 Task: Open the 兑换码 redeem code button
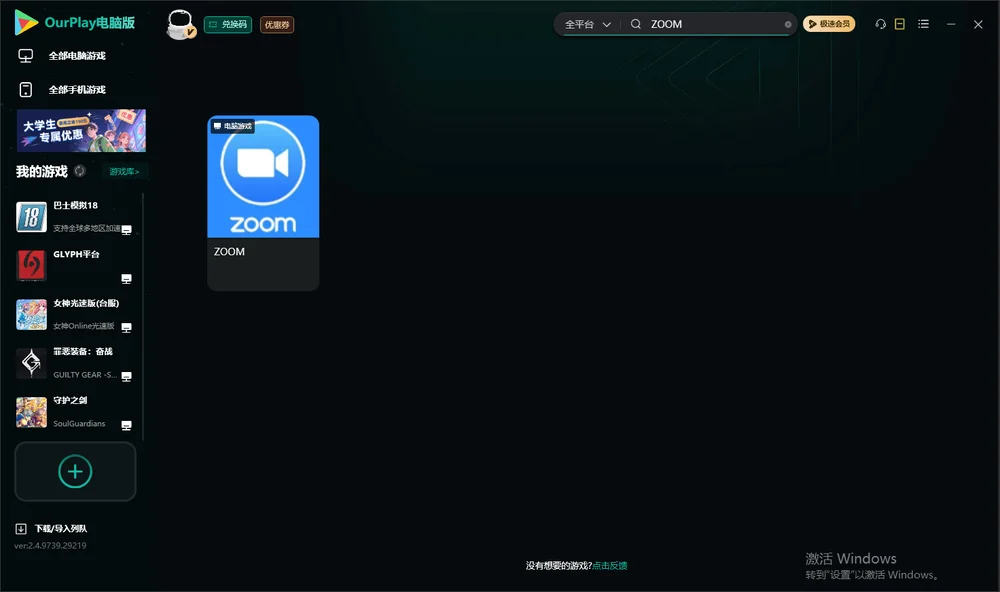pos(228,24)
